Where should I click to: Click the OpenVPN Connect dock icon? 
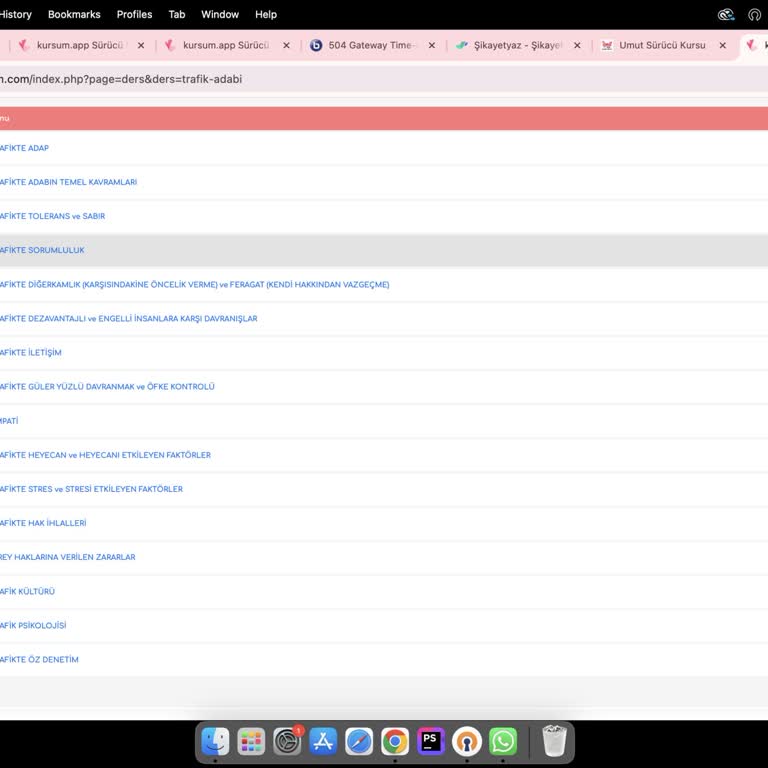(x=467, y=741)
